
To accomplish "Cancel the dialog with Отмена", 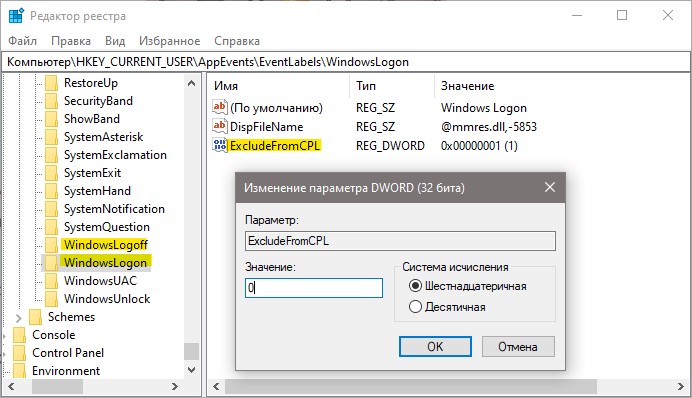I will coord(518,346).
